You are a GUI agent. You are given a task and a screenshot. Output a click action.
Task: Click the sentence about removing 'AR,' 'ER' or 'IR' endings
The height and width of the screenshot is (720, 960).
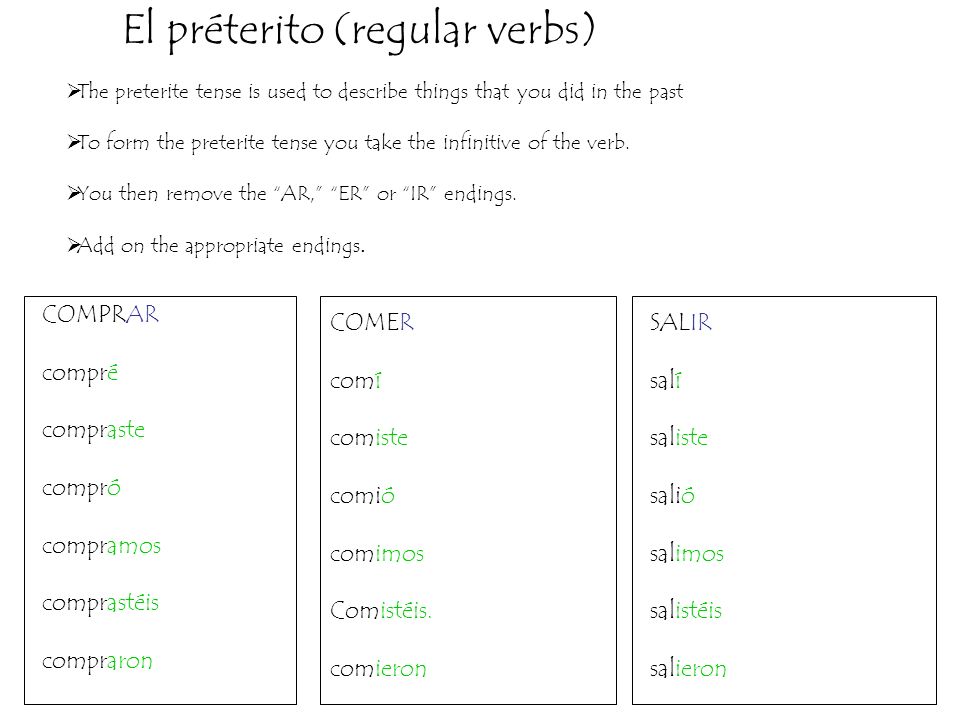298,195
